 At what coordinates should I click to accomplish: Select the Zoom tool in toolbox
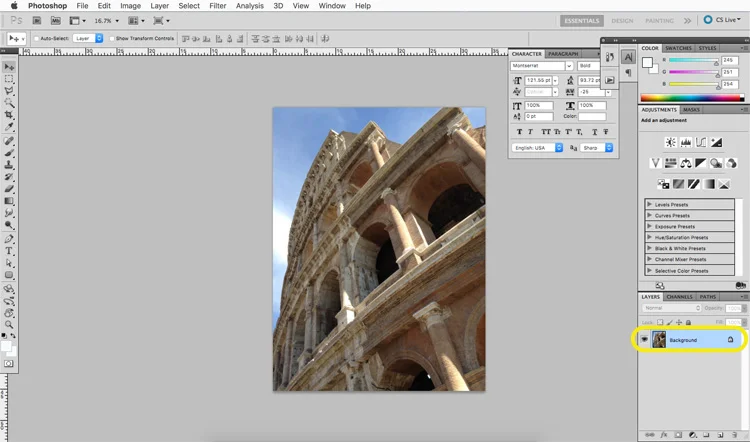(x=9, y=325)
